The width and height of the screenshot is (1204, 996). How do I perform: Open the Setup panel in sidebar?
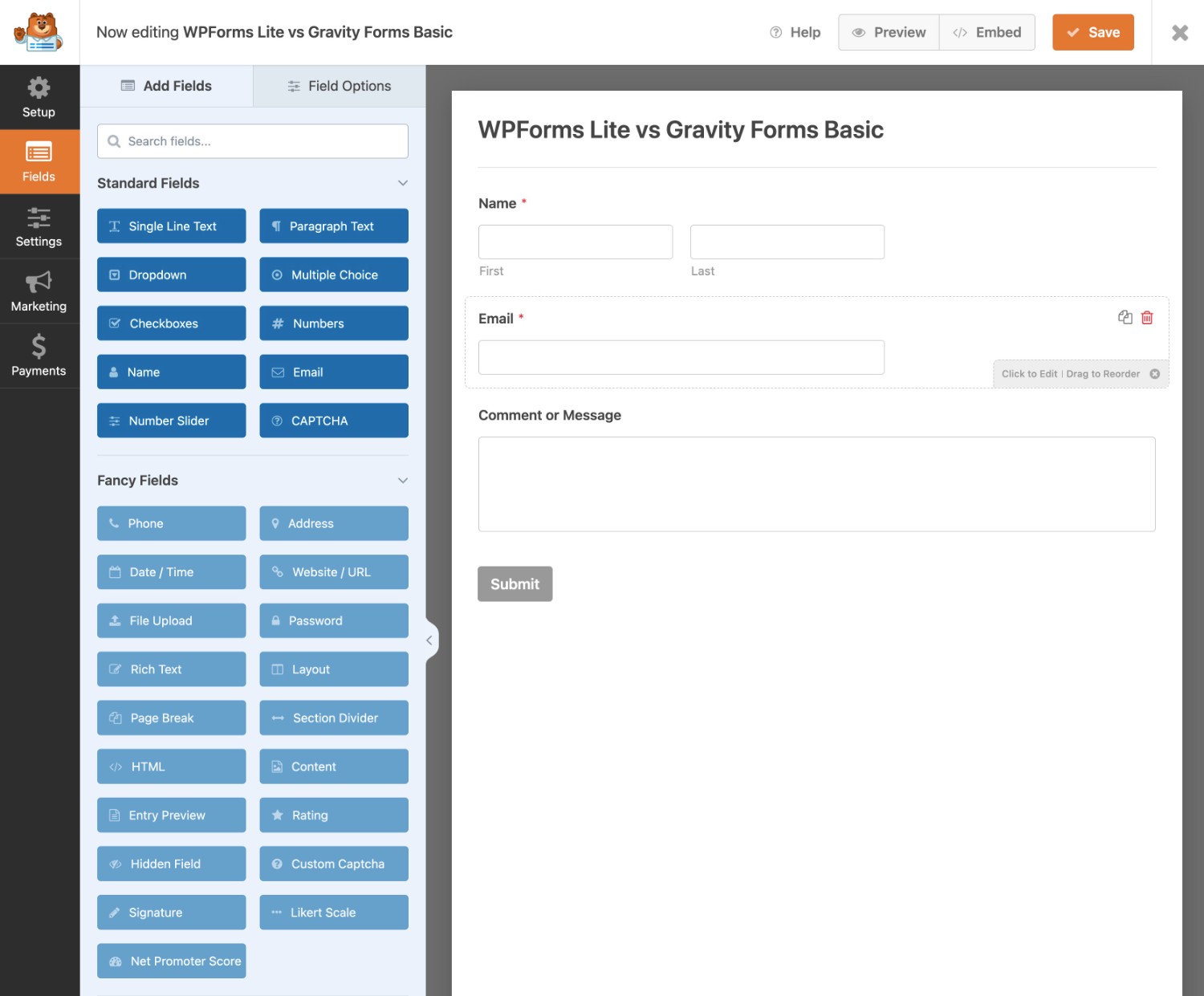[x=39, y=97]
